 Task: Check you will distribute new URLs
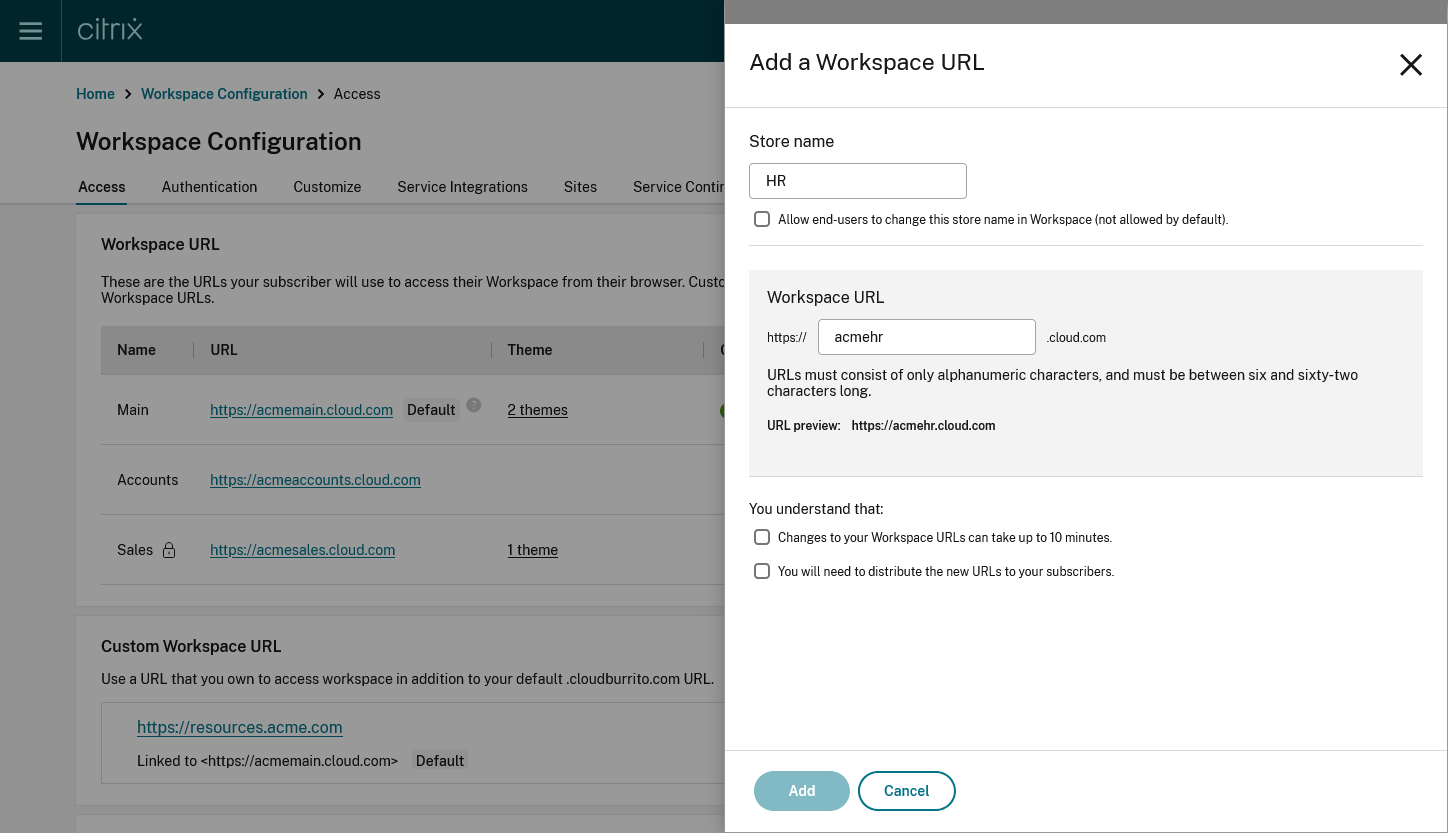(762, 571)
